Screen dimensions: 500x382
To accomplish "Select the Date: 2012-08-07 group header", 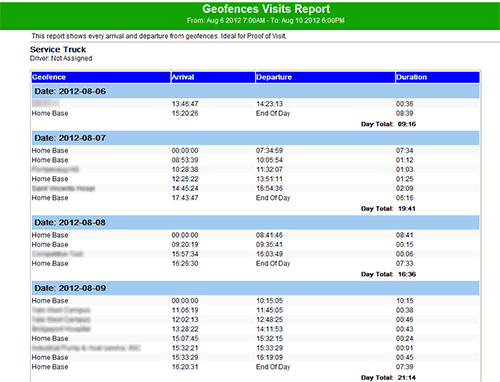I will click(x=255, y=138).
